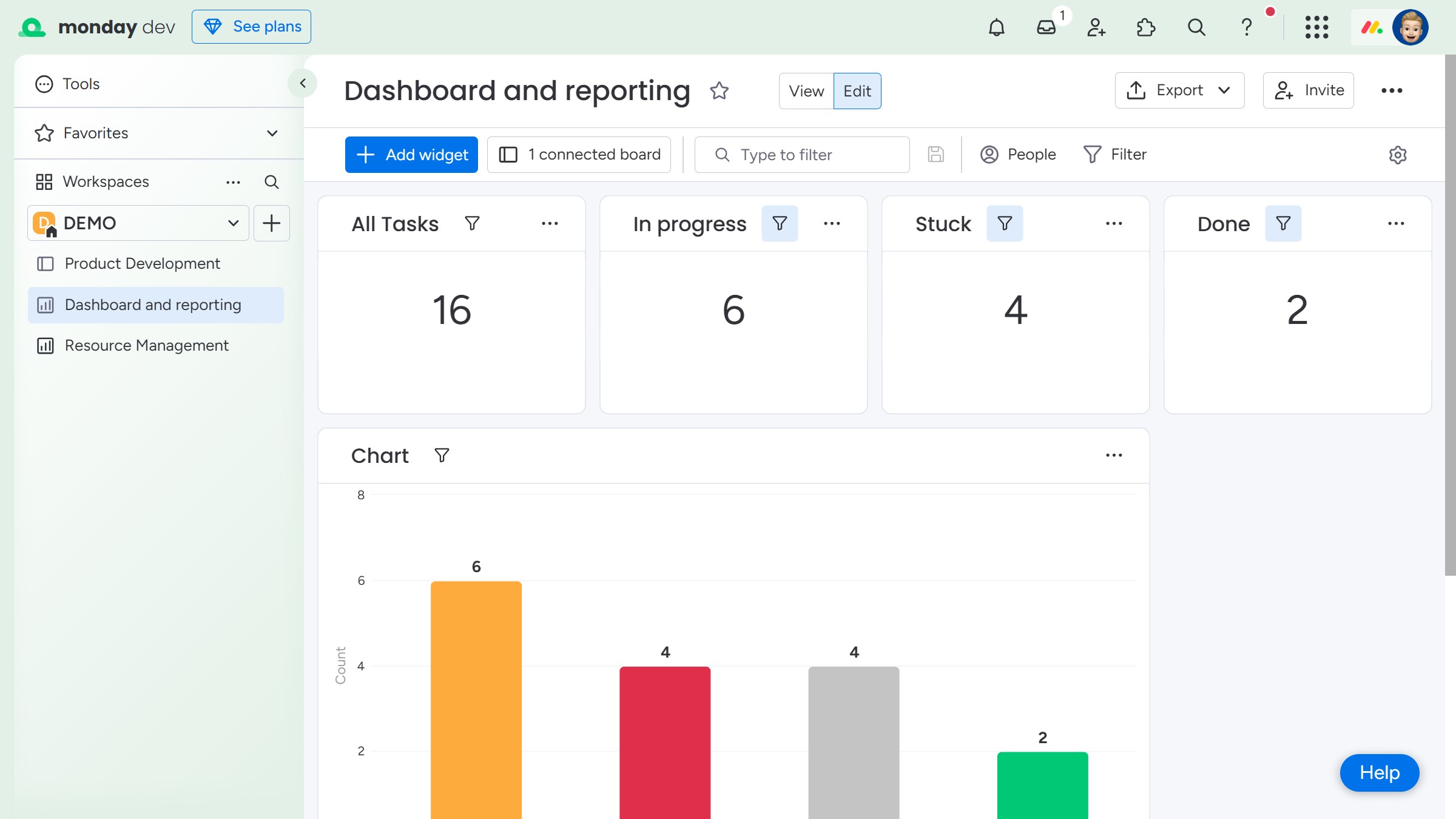Click the monday work management switcher icon
Screen dimensions: 1456x819
(1371, 27)
